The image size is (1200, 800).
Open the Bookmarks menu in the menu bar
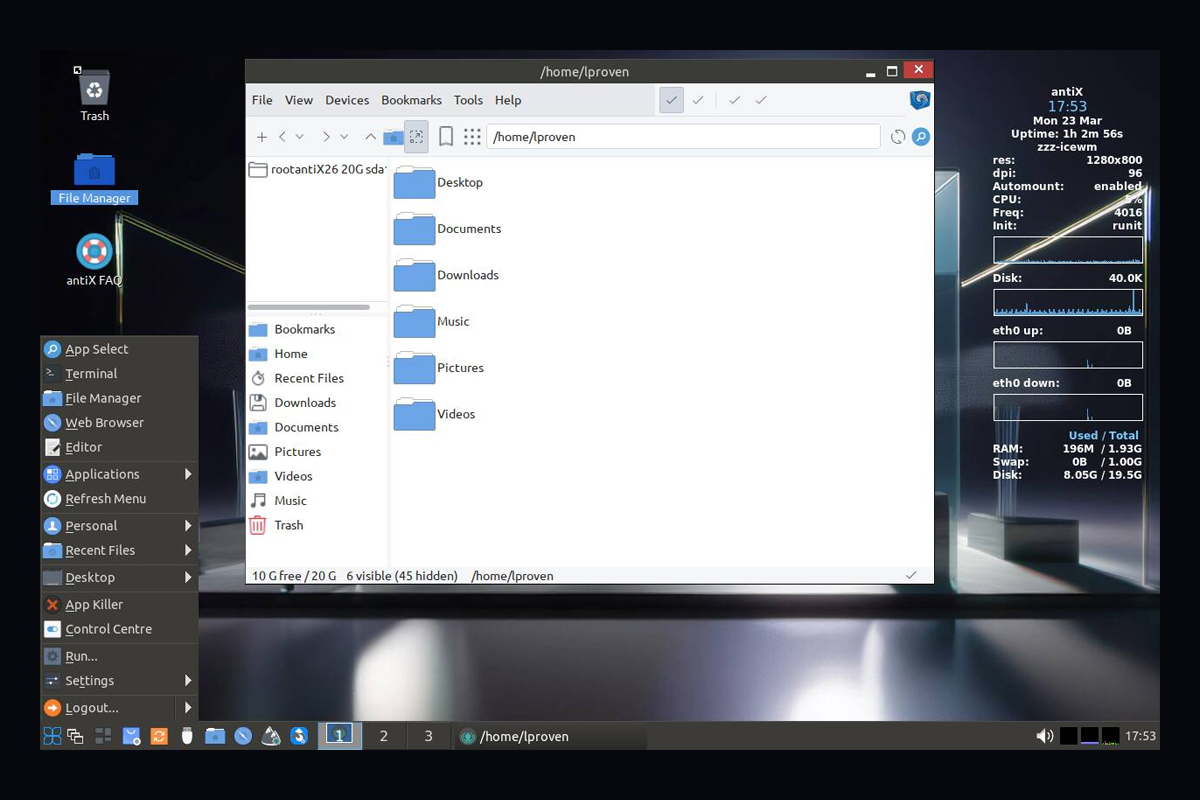tap(411, 100)
